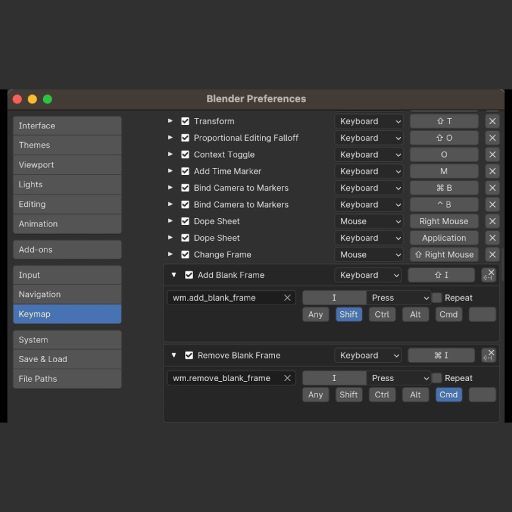Open Press dropdown for Remove Blank Frame

coord(399,378)
